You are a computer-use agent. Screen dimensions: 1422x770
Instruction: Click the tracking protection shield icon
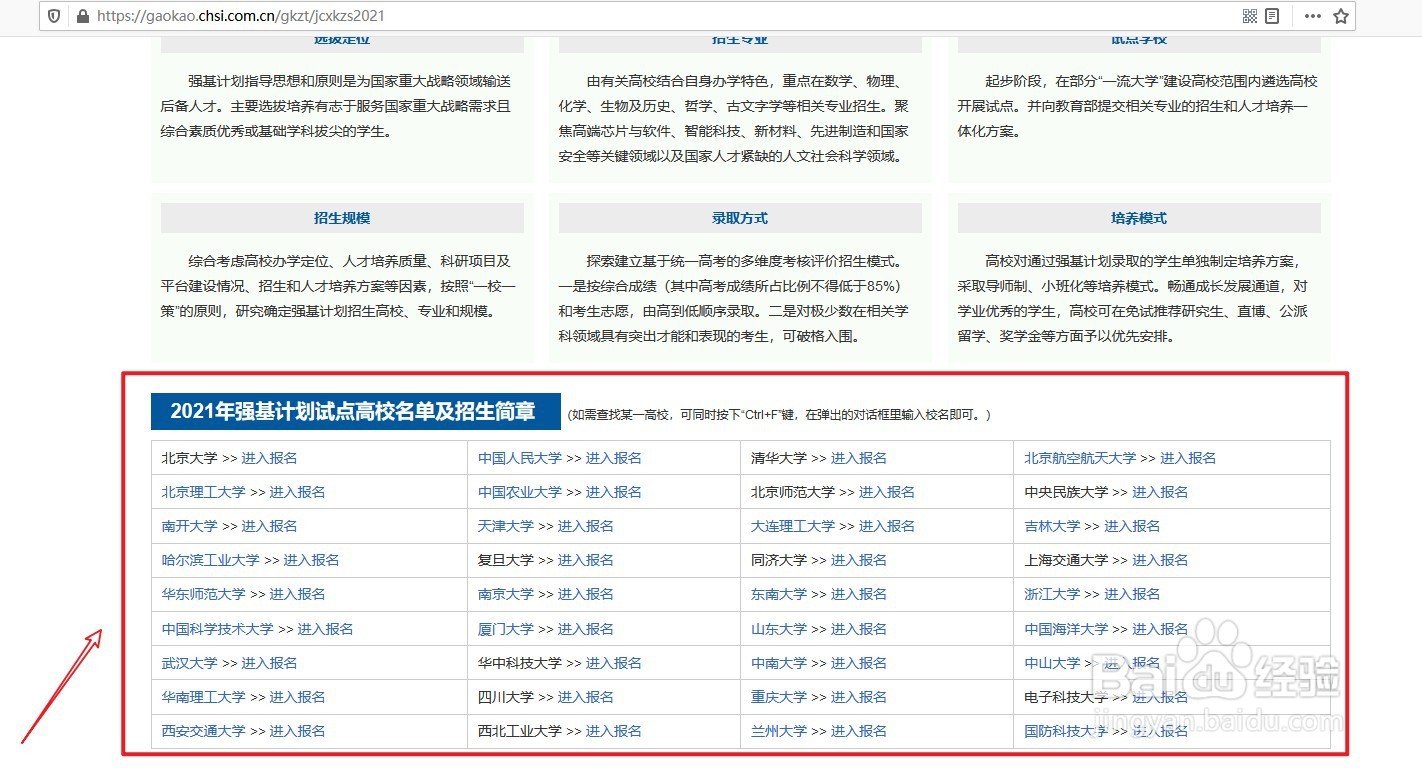pyautogui.click(x=54, y=16)
